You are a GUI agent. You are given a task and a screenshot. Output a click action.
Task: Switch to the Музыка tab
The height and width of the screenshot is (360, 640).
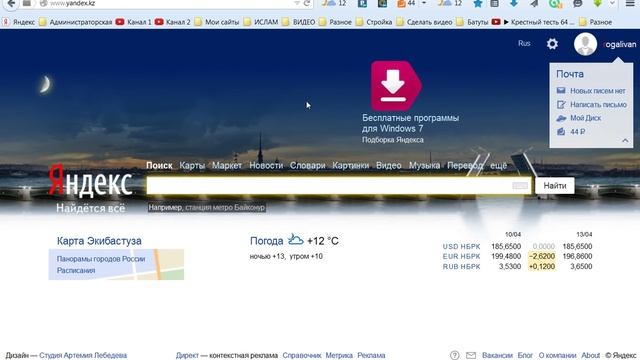(x=424, y=165)
